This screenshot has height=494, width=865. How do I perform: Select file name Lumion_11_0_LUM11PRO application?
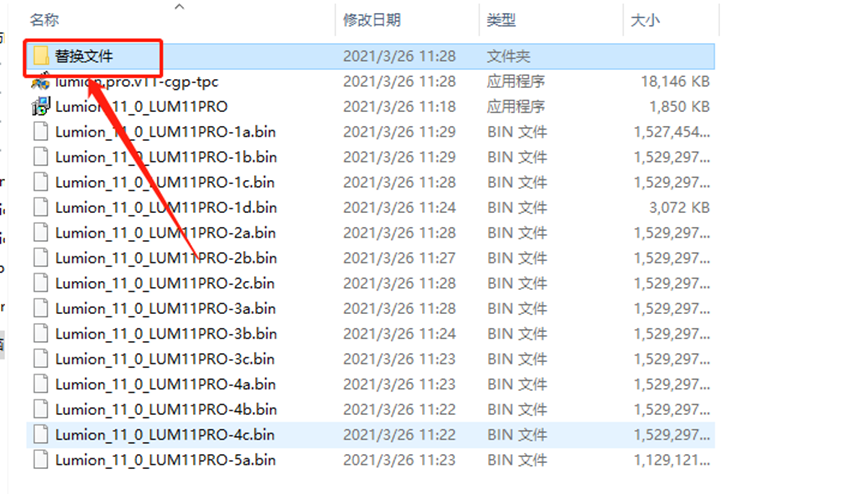141,107
